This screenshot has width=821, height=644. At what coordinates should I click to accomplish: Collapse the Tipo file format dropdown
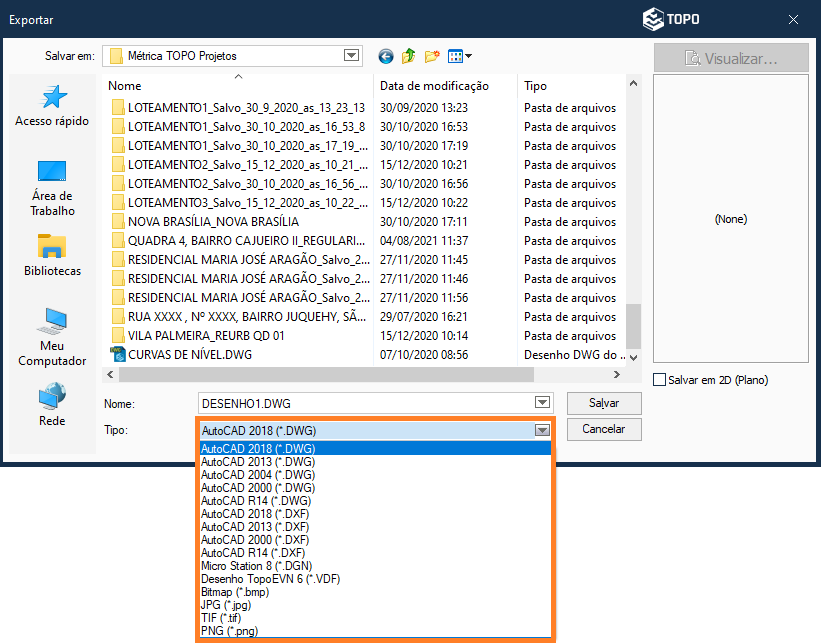(542, 430)
